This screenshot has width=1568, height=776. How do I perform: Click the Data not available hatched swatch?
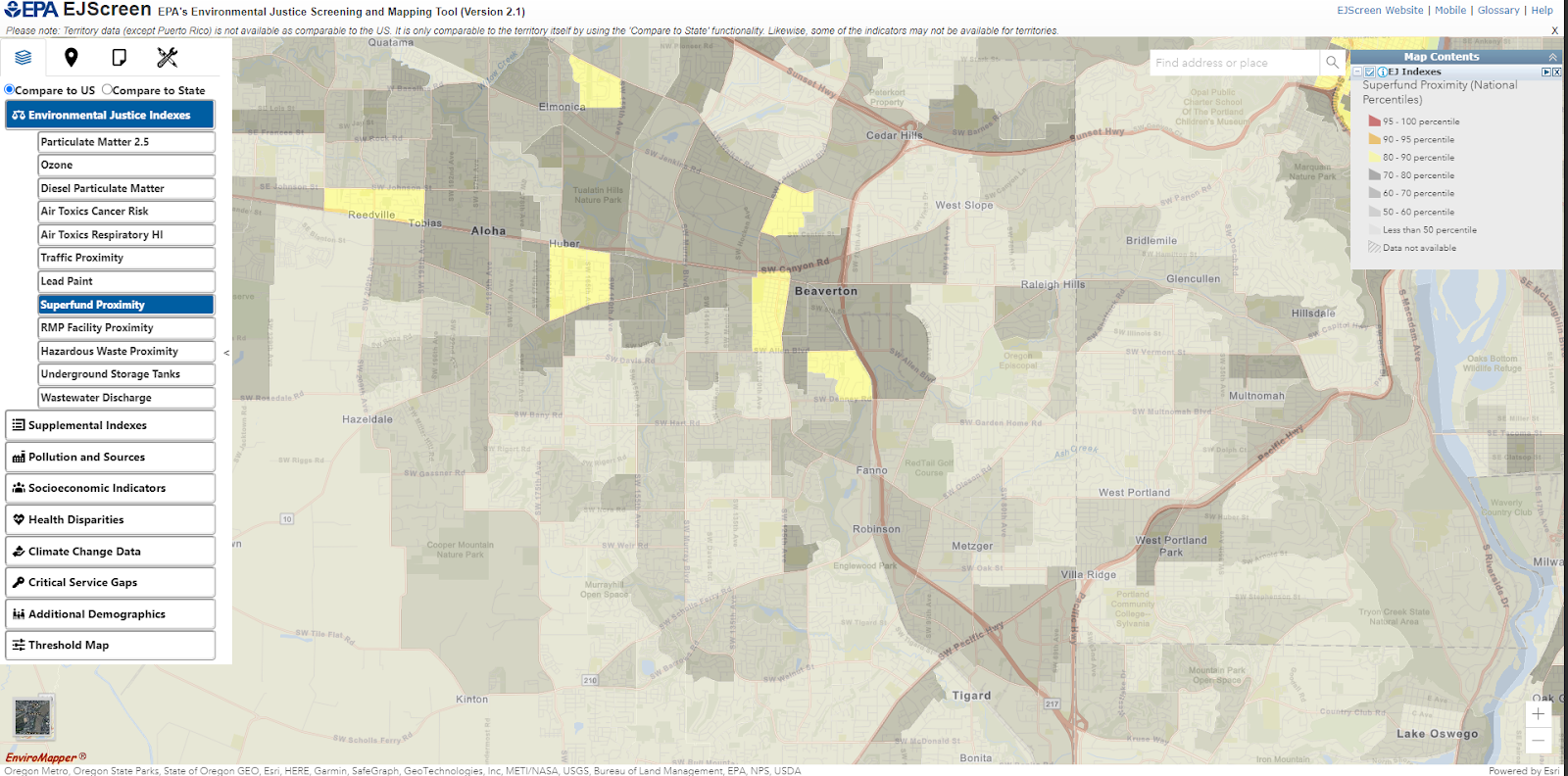pos(1374,248)
